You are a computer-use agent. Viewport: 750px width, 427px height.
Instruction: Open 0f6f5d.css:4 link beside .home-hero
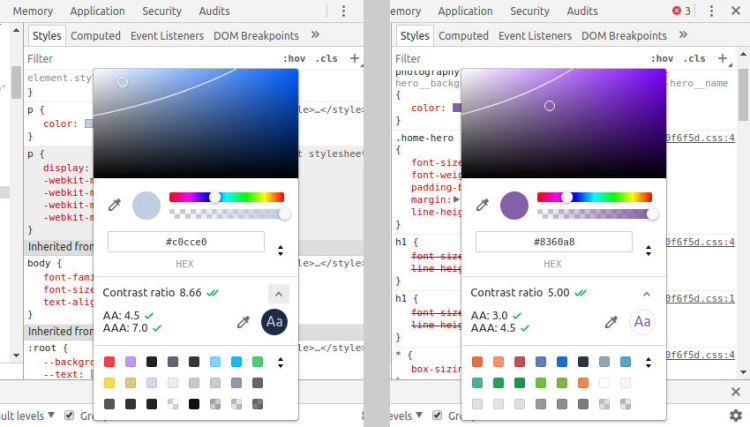coord(700,138)
